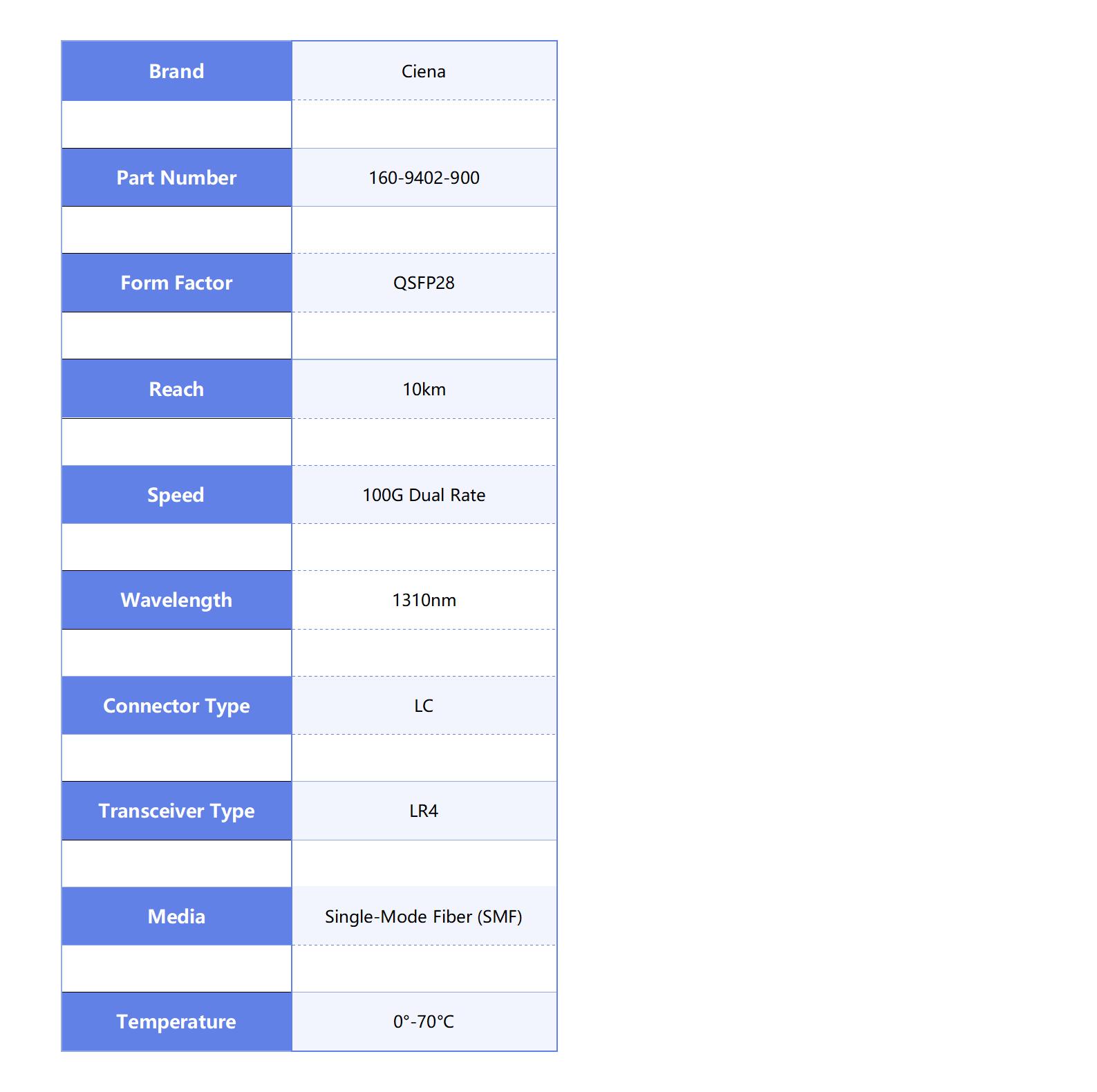Select the LC connector value
The height and width of the screenshot is (1092, 1097).
pos(424,706)
